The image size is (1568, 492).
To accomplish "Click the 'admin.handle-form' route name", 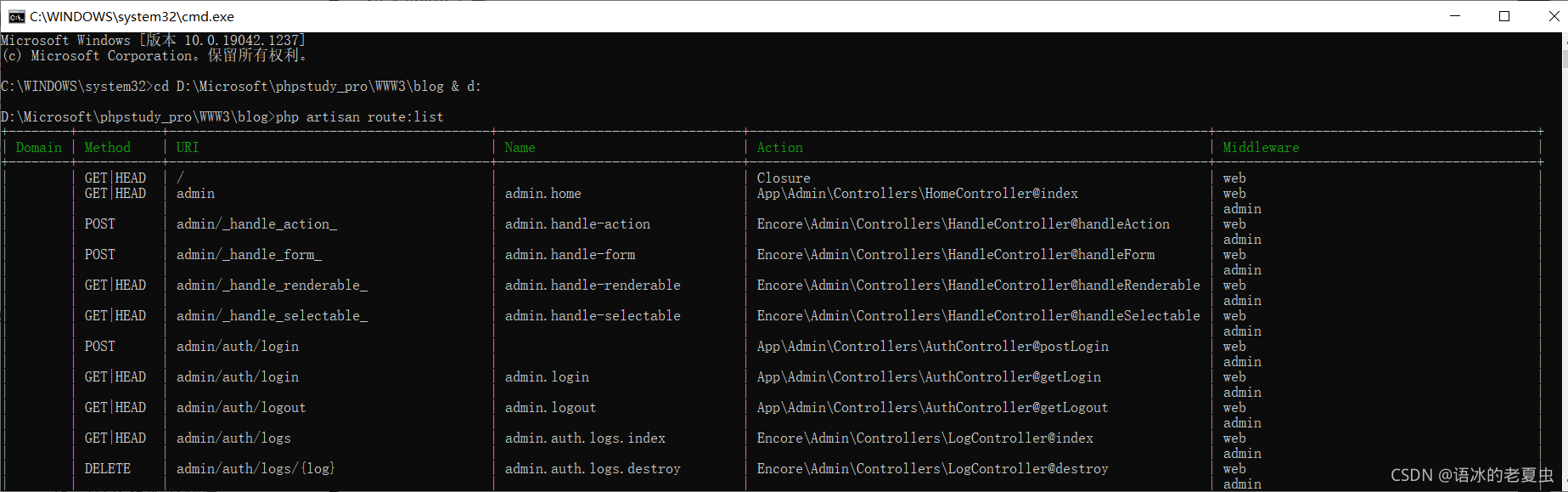I will click(x=570, y=255).
